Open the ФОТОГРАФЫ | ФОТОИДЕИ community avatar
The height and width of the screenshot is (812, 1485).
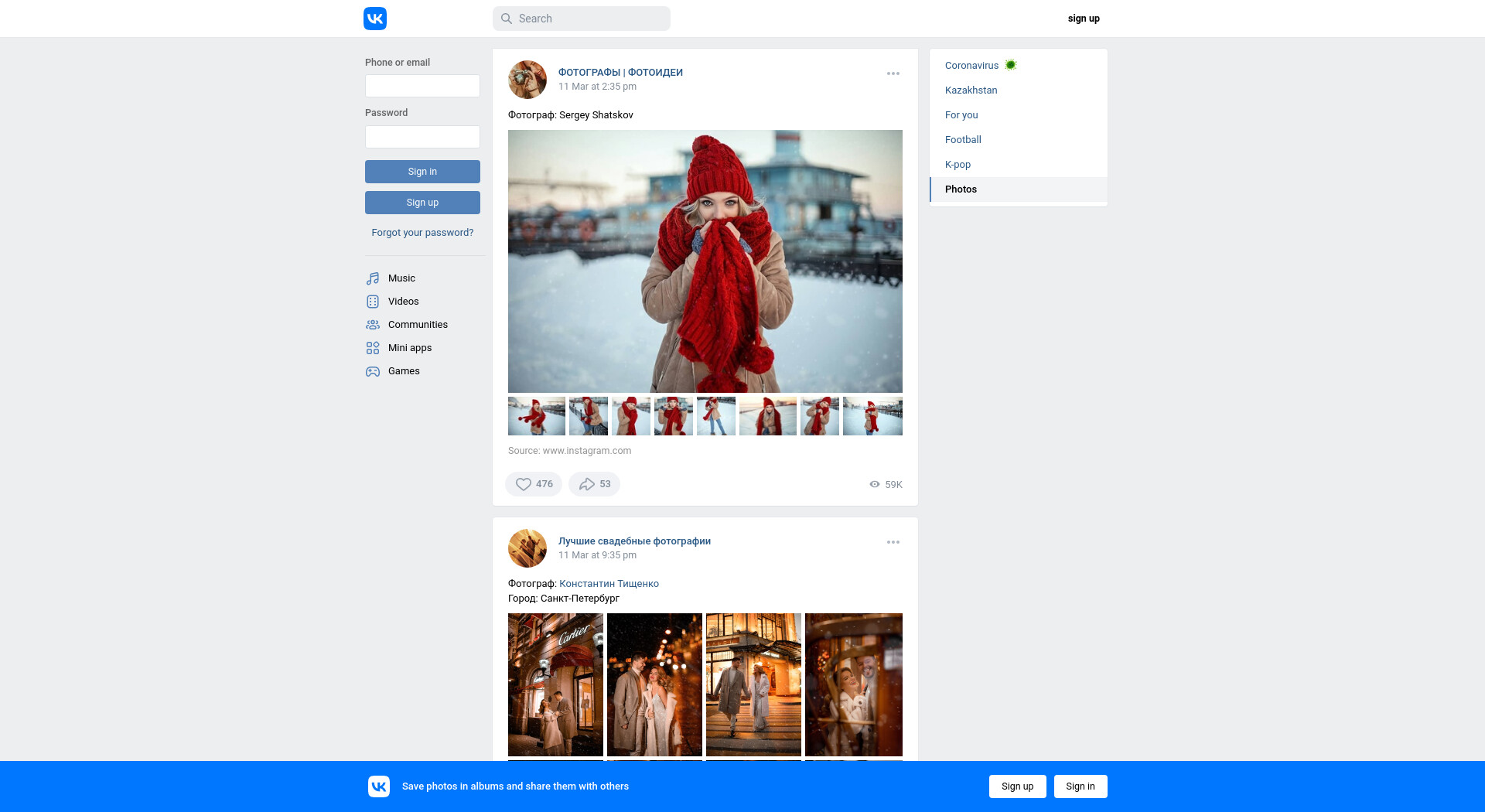click(527, 80)
